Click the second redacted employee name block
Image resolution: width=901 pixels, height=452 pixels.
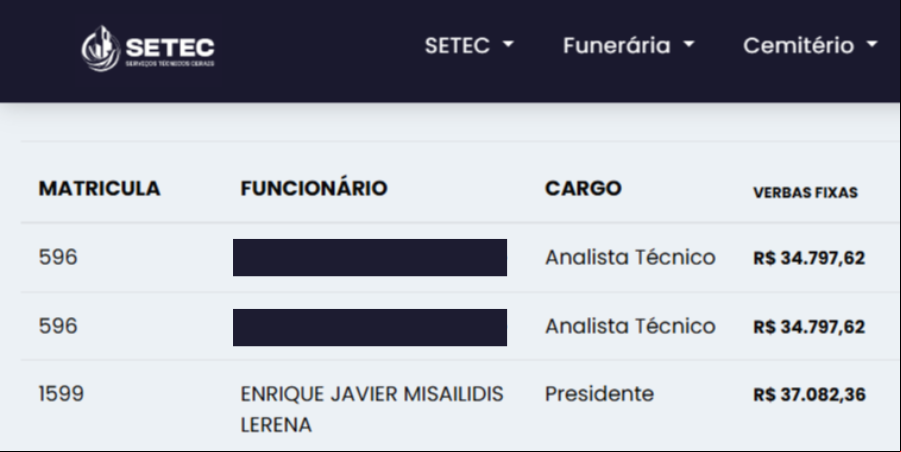(370, 327)
